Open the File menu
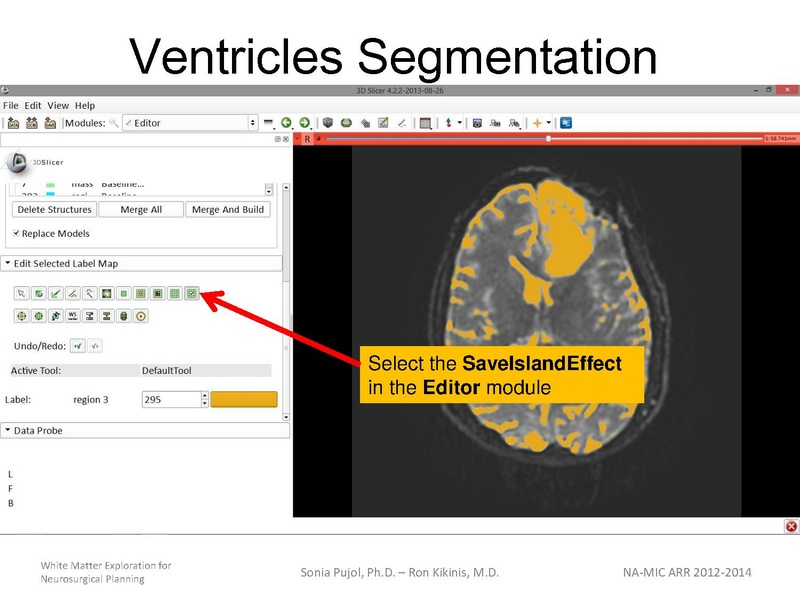 click(11, 105)
